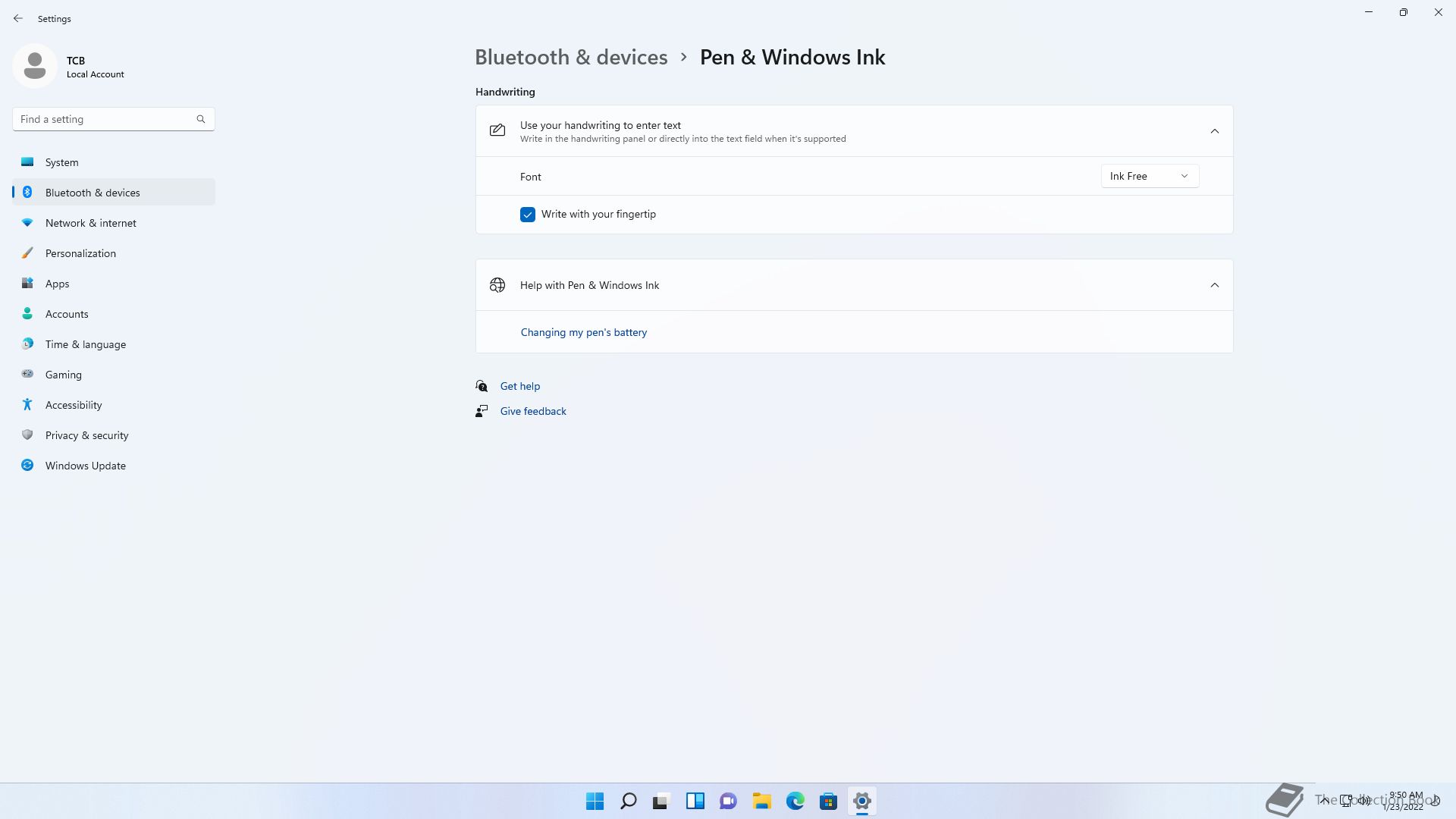Click the Give feedback icon
This screenshot has width=1456, height=819.
[482, 411]
